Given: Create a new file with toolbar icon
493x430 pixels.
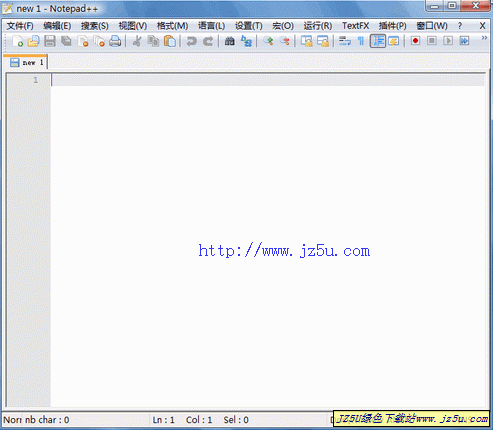Looking at the screenshot, I should [17, 41].
